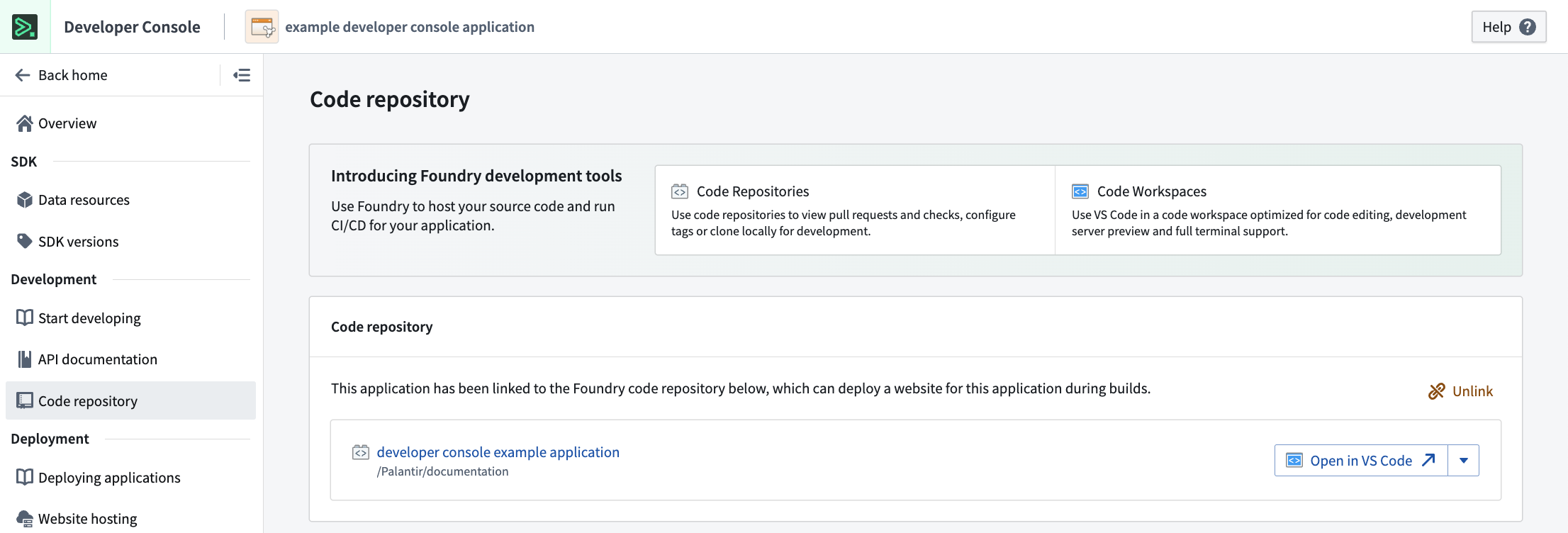1568x533 pixels.
Task: Click the Code Repositories card title
Action: (x=753, y=191)
